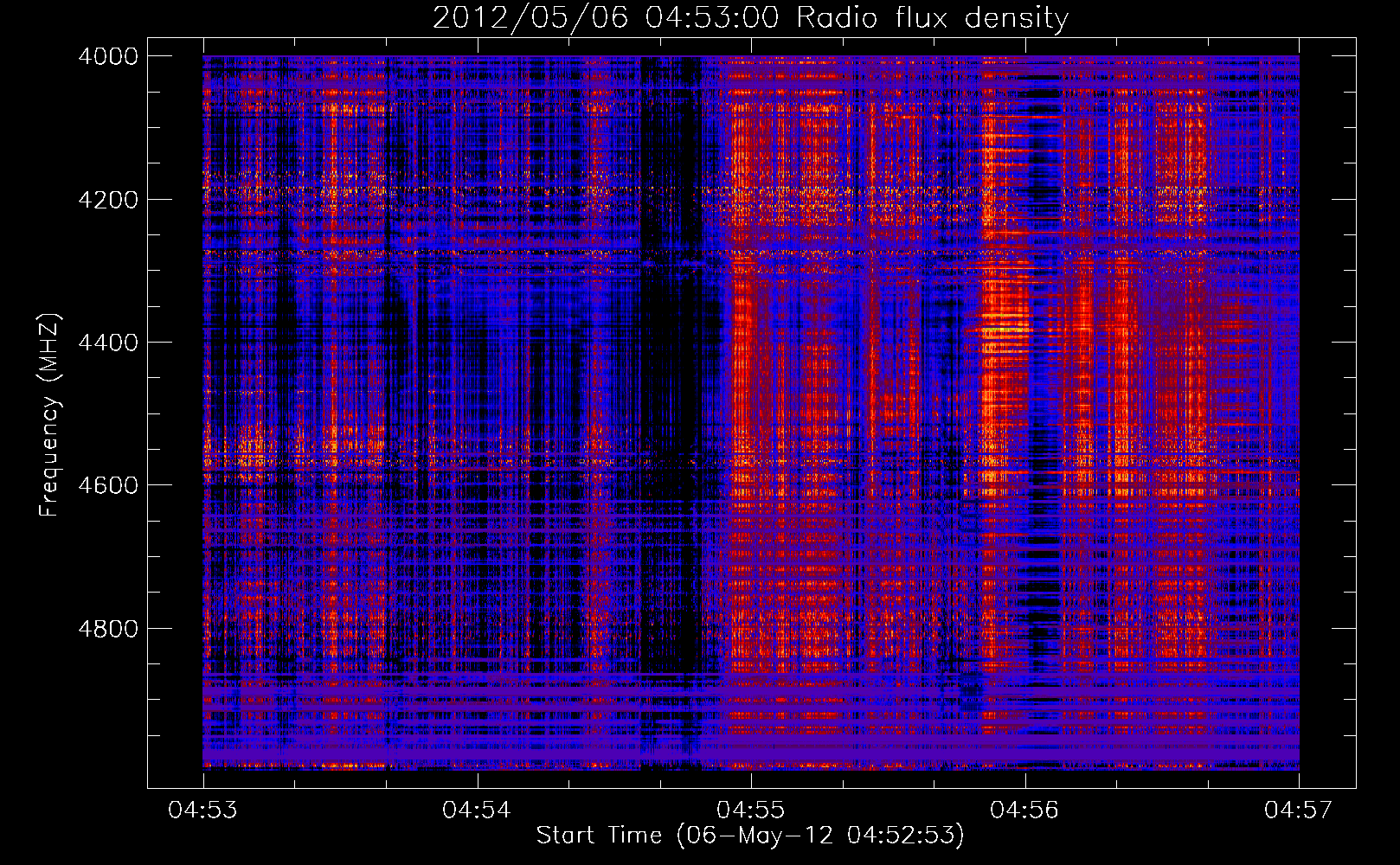
Task: Click the 04:54 time tick label
Action: point(477,810)
